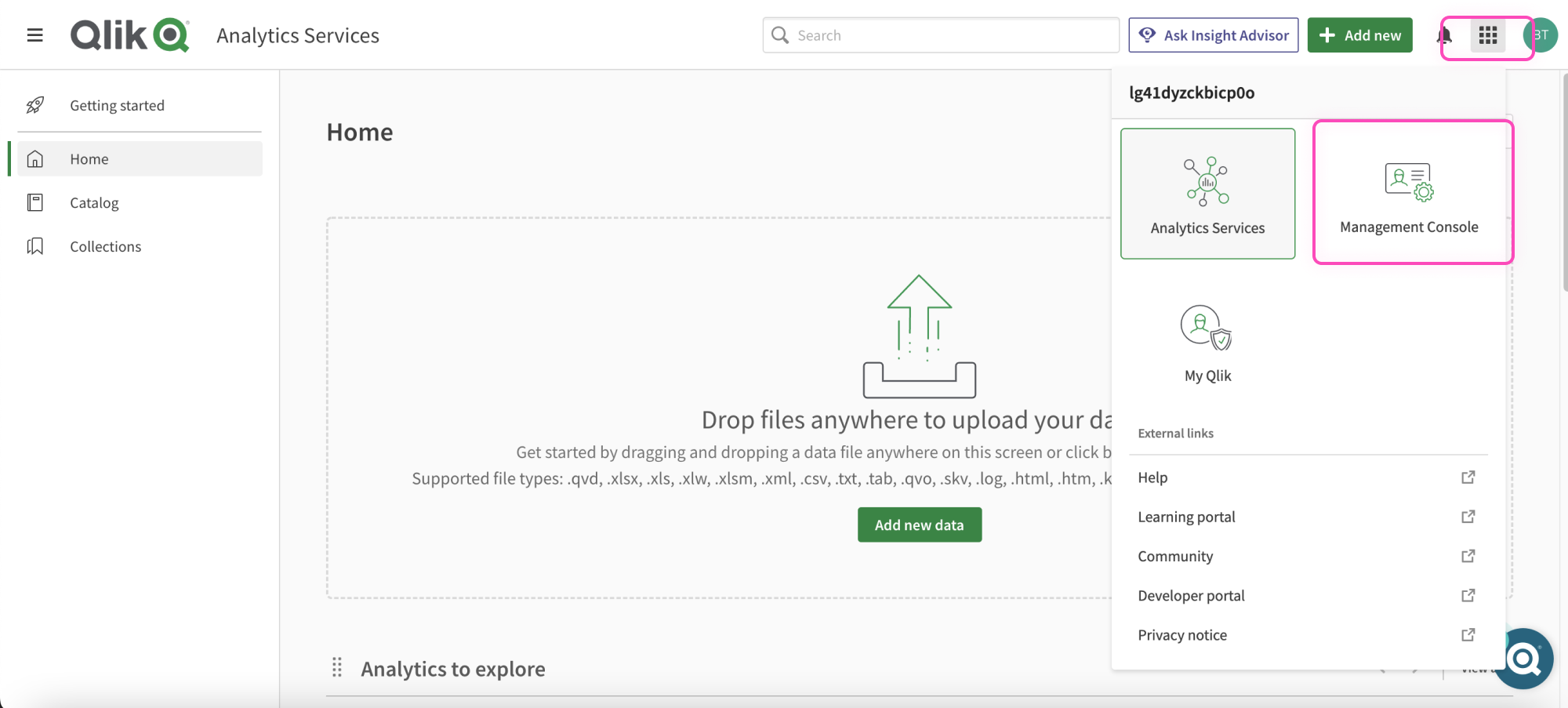Click the Add new data button

click(x=919, y=525)
